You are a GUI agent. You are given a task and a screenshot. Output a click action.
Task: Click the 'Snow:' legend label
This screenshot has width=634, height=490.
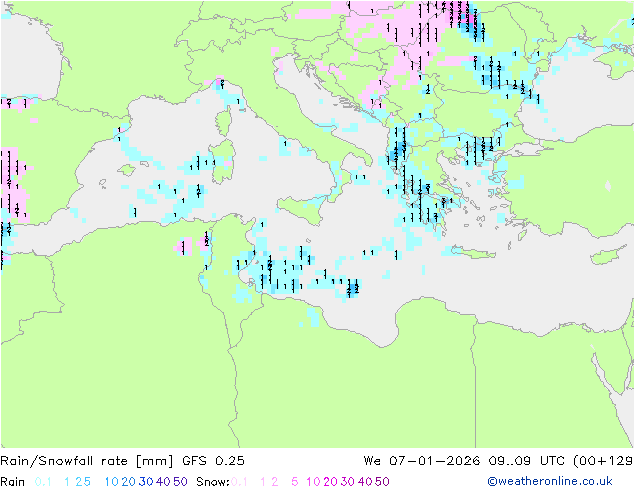pos(213,482)
